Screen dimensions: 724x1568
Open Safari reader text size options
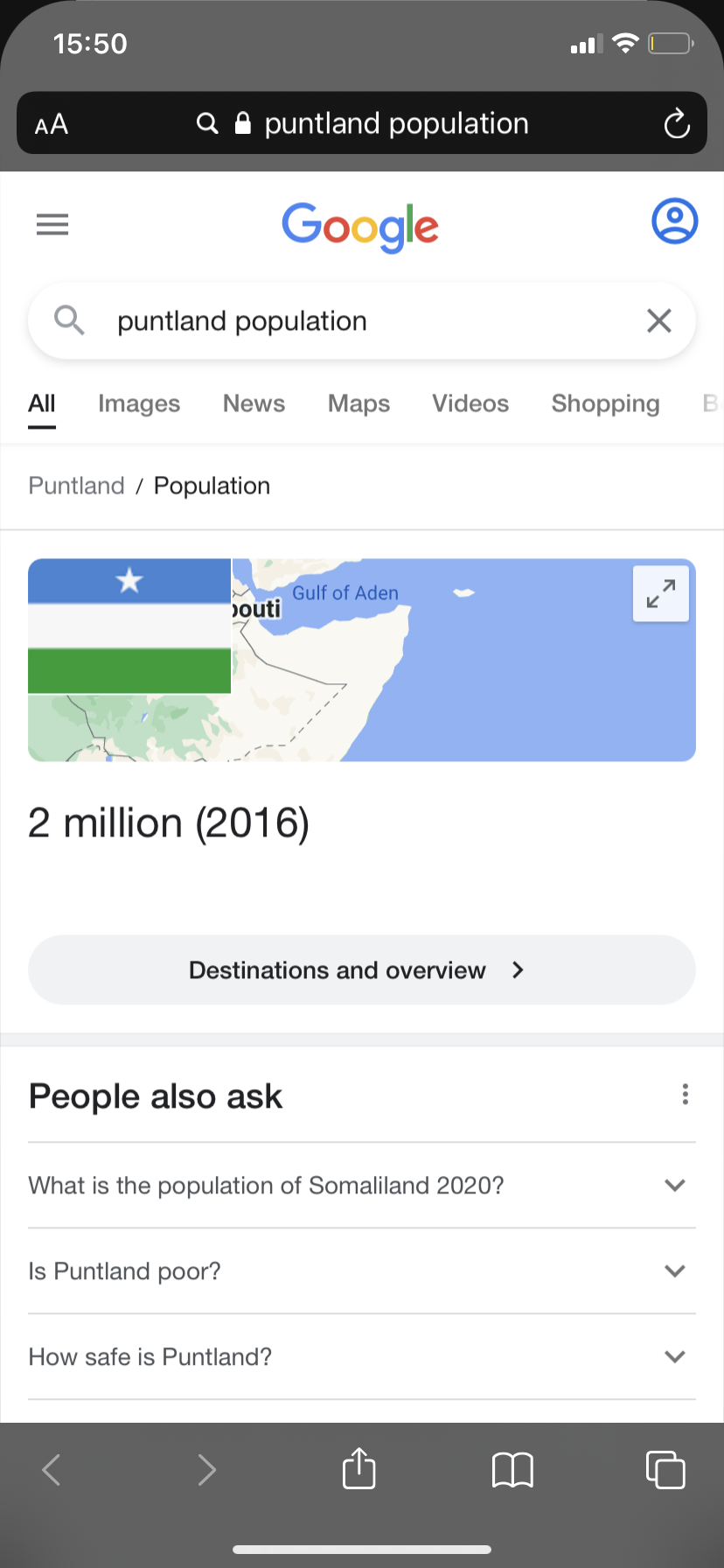pos(52,124)
